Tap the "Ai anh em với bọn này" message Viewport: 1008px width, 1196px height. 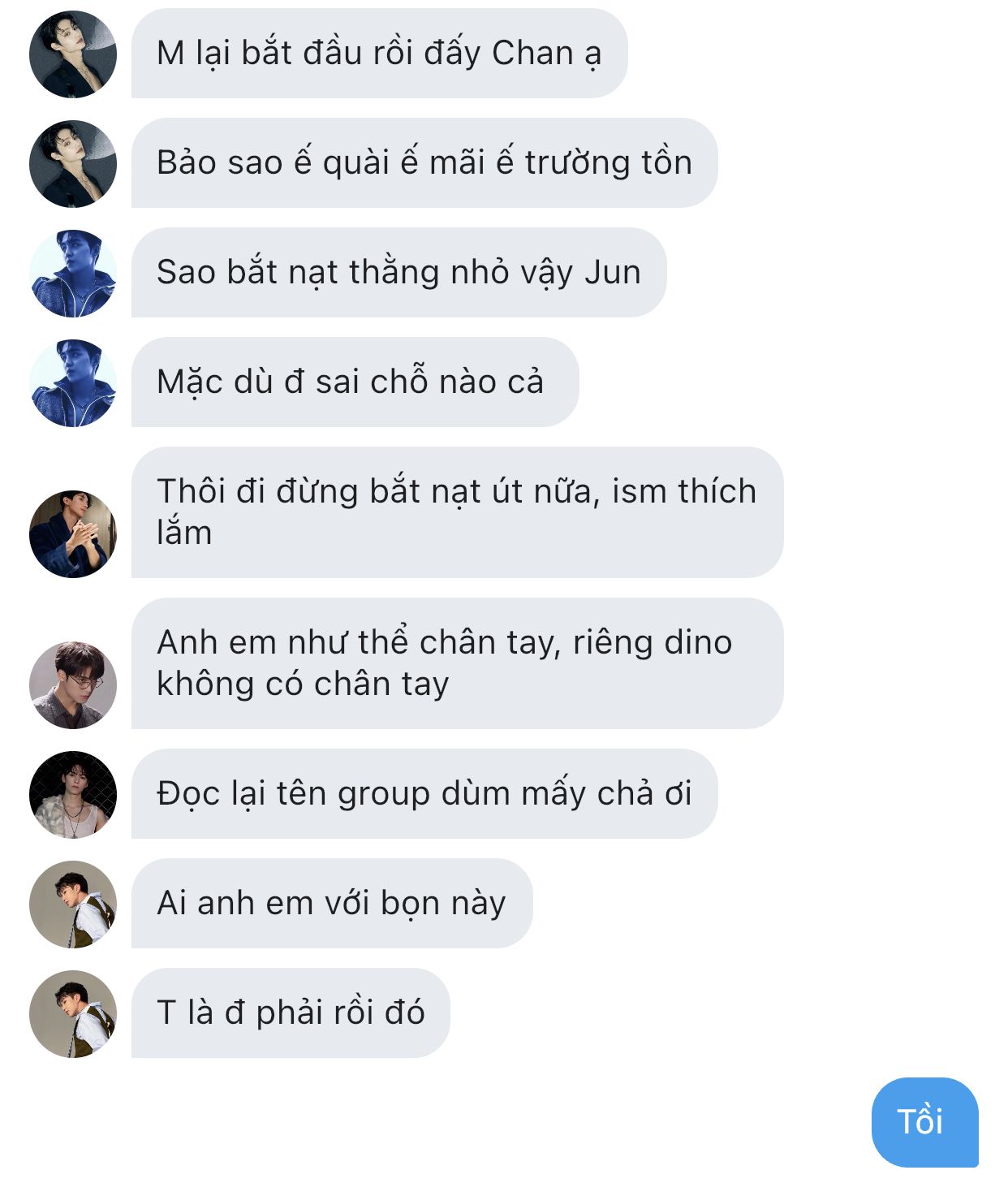point(332,904)
